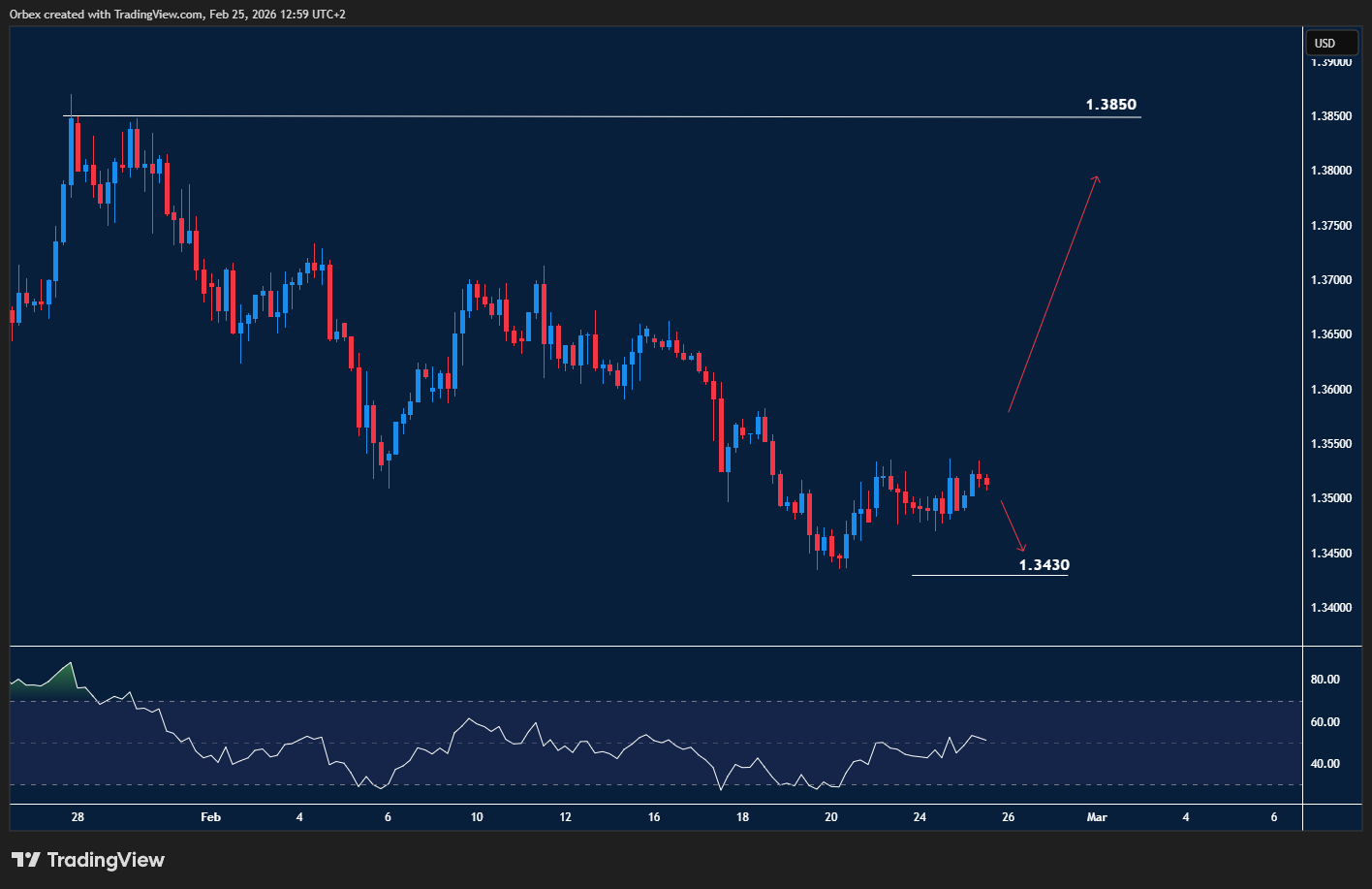This screenshot has width=1372, height=889.
Task: Select the Mar label on the time axis
Action: pyautogui.click(x=1096, y=817)
